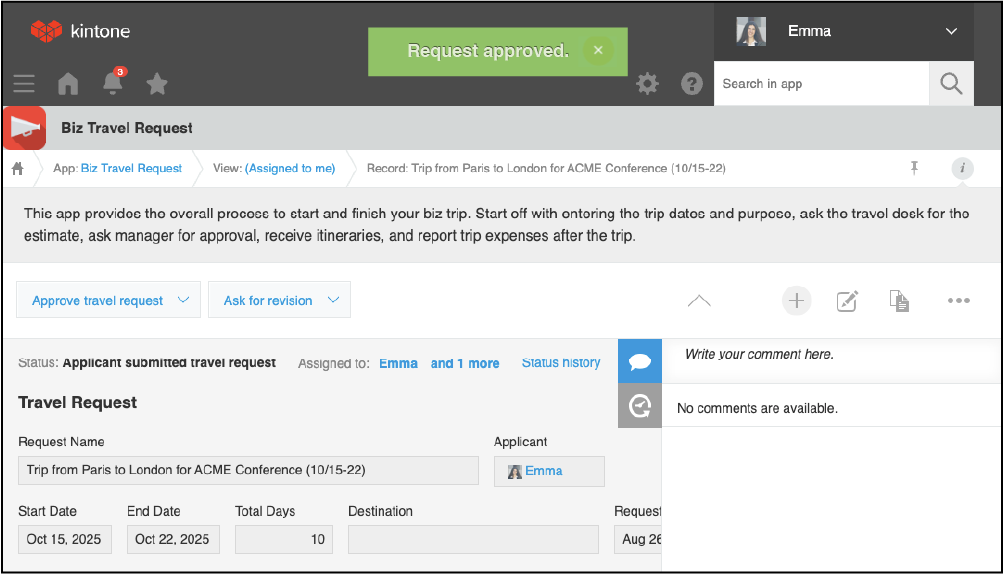1004x574 pixels.
Task: Expand the Emma user account dropdown
Action: [843, 31]
